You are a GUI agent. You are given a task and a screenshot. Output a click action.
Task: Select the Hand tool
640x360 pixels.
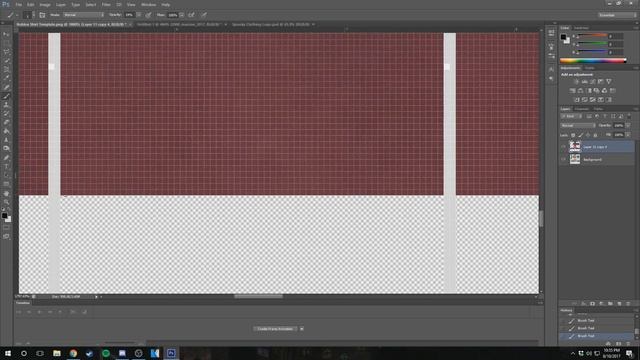6,193
